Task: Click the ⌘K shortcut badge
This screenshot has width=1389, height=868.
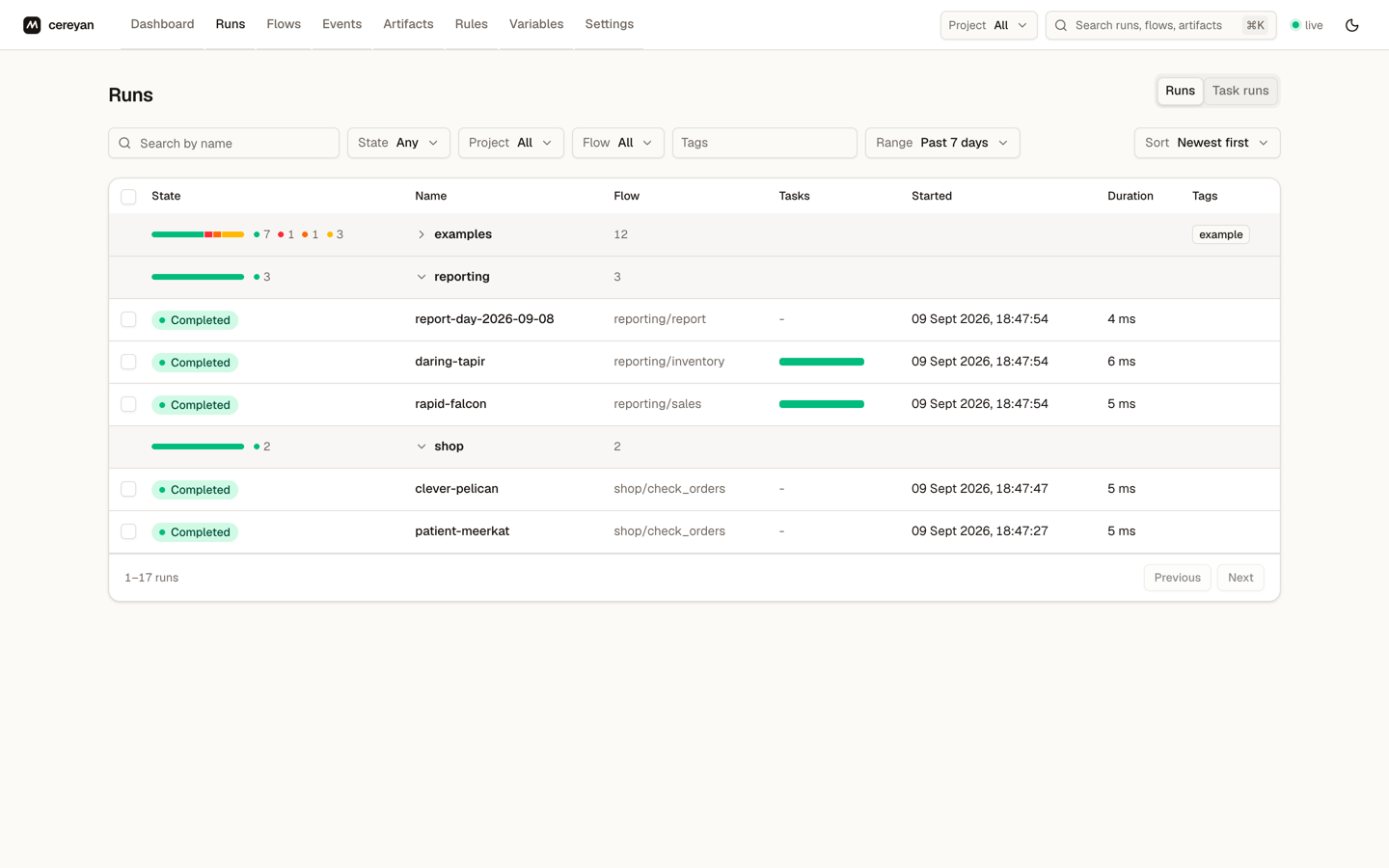Action: pos(1255,25)
